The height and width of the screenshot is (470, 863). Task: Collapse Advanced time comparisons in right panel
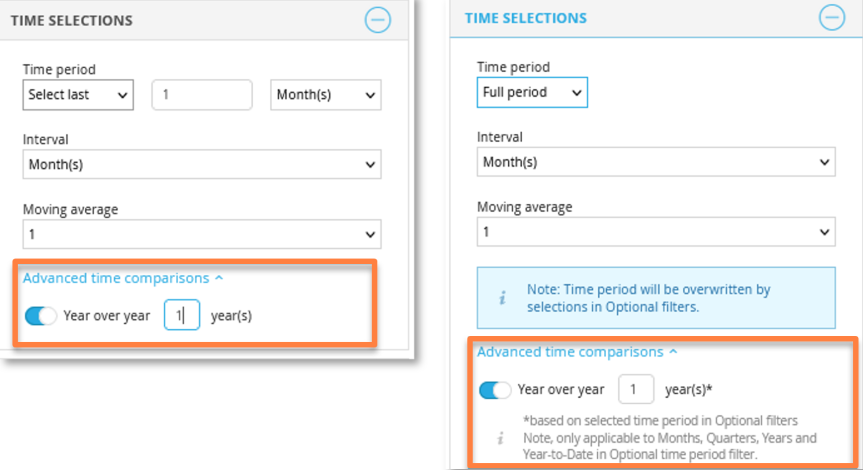point(577,352)
